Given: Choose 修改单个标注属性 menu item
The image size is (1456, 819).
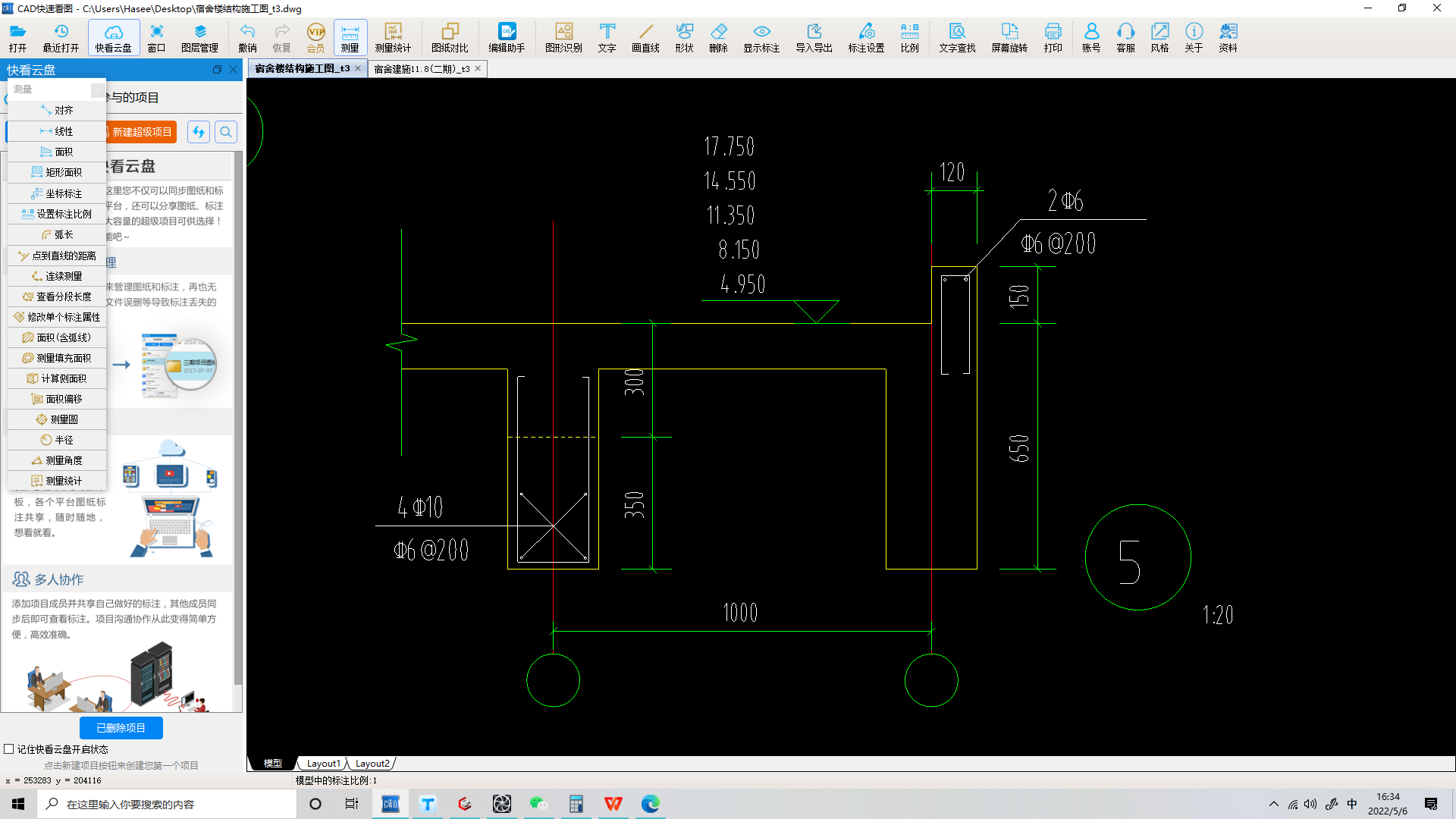Looking at the screenshot, I should click(57, 317).
